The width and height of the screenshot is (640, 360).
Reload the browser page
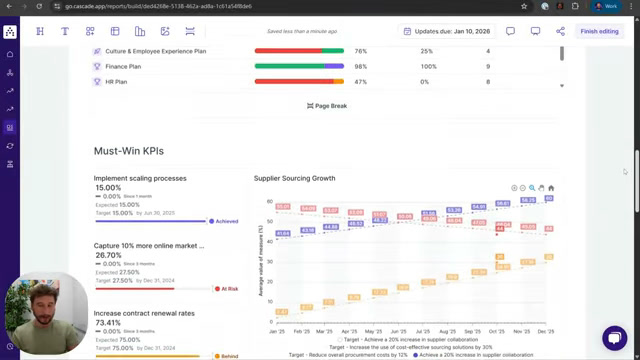(x=39, y=6)
